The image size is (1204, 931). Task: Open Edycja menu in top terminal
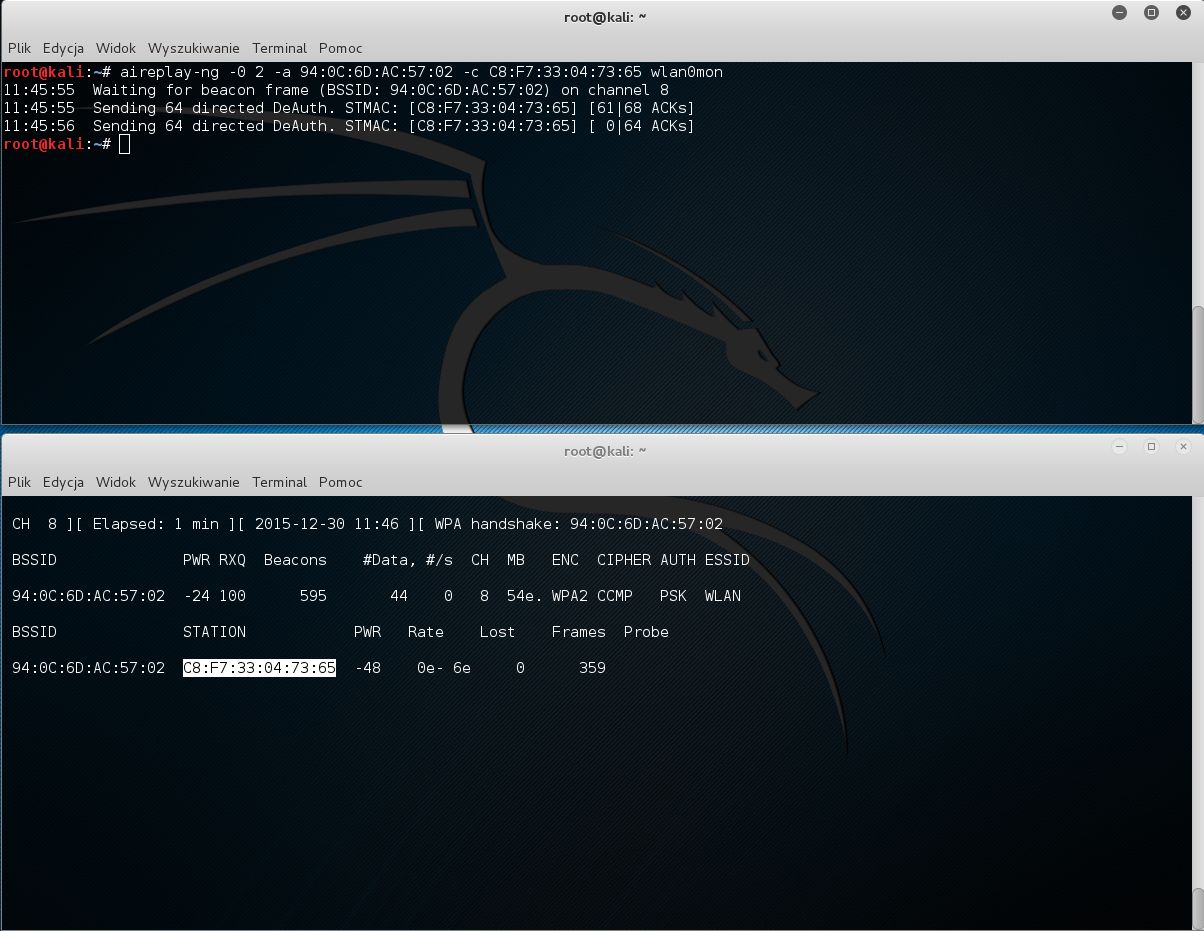click(63, 48)
